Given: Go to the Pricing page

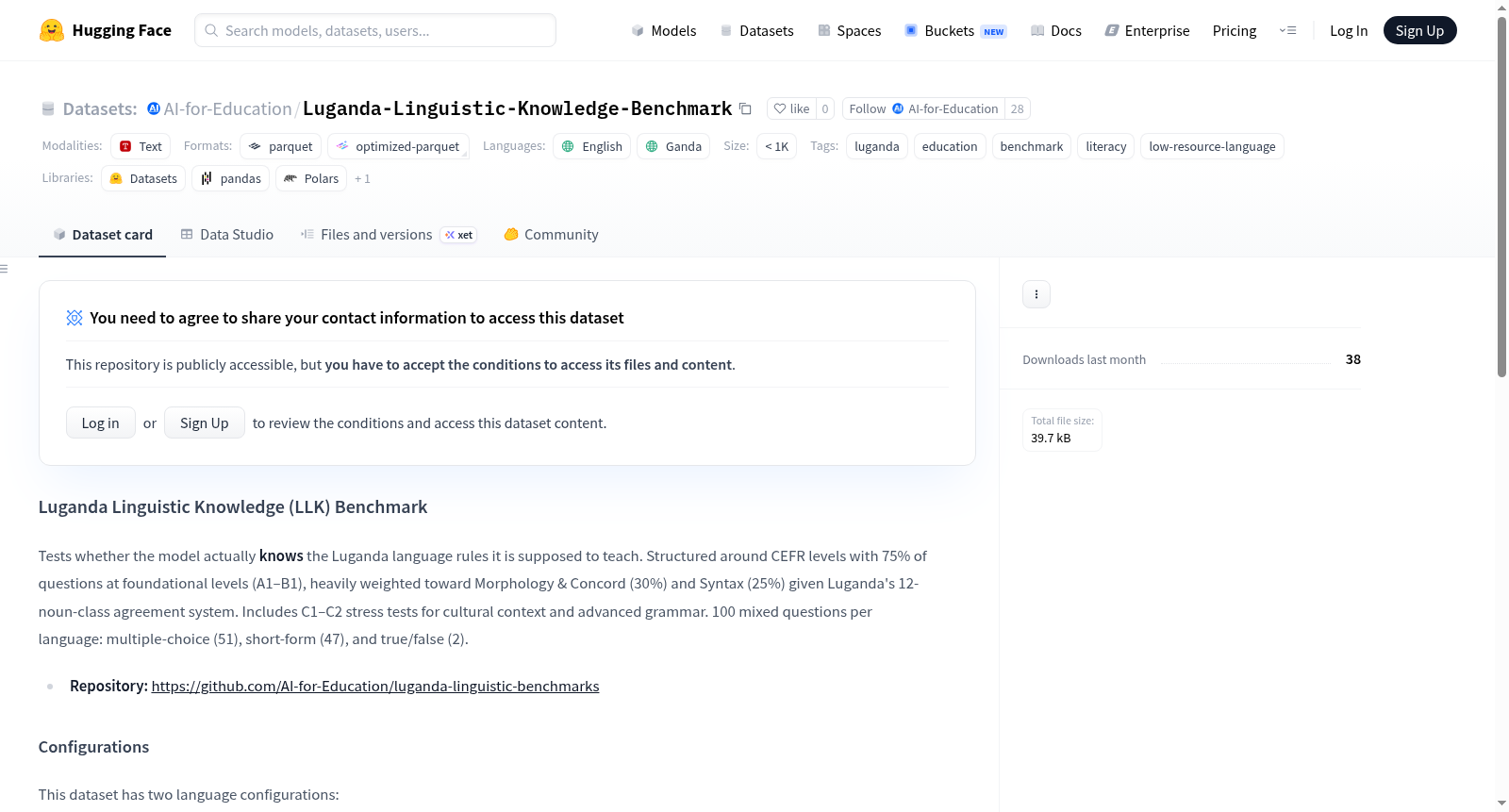Looking at the screenshot, I should click(1235, 30).
